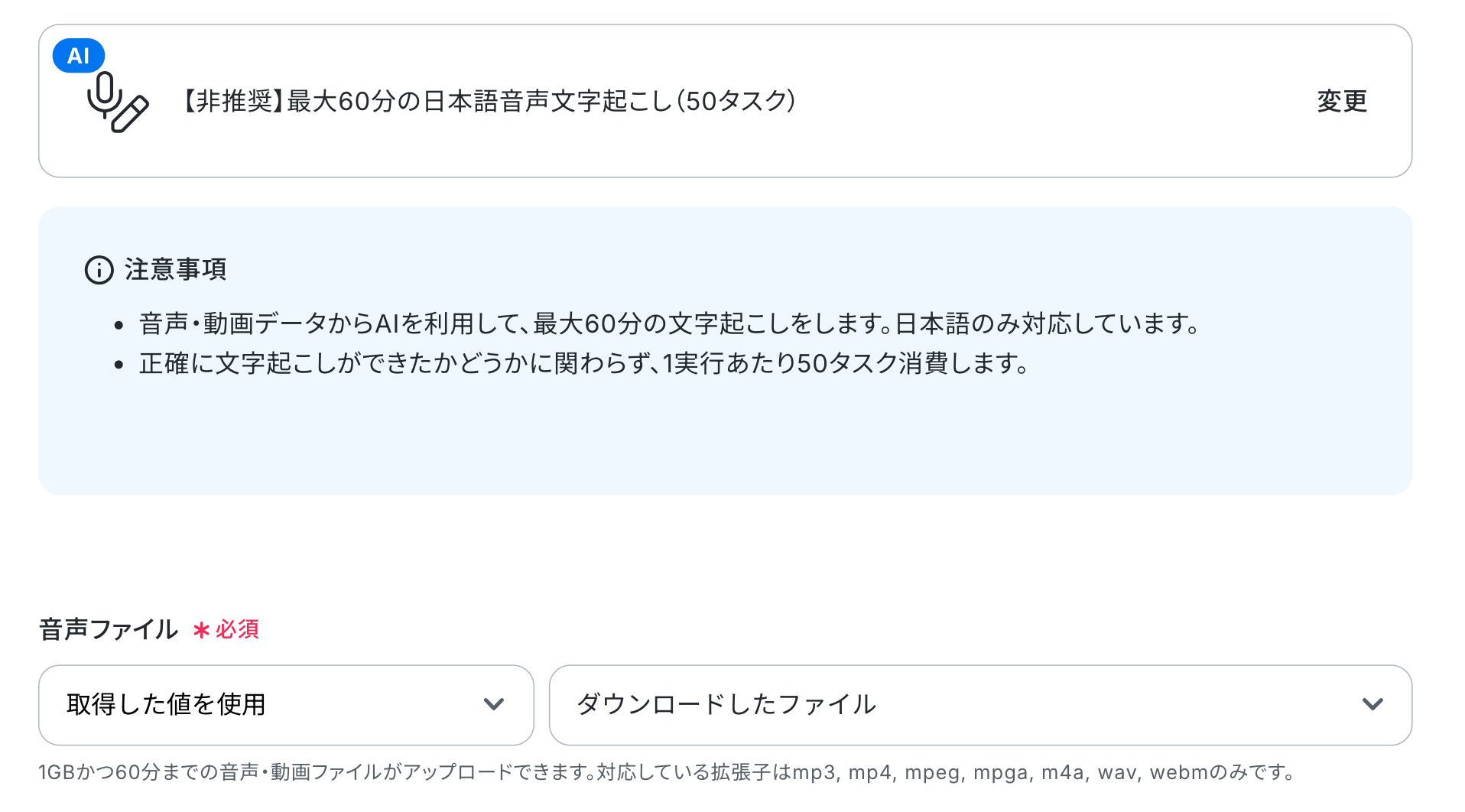This screenshot has height=812, width=1465.
Task: Click empty area inside the blue notice panel
Action: tap(725, 440)
